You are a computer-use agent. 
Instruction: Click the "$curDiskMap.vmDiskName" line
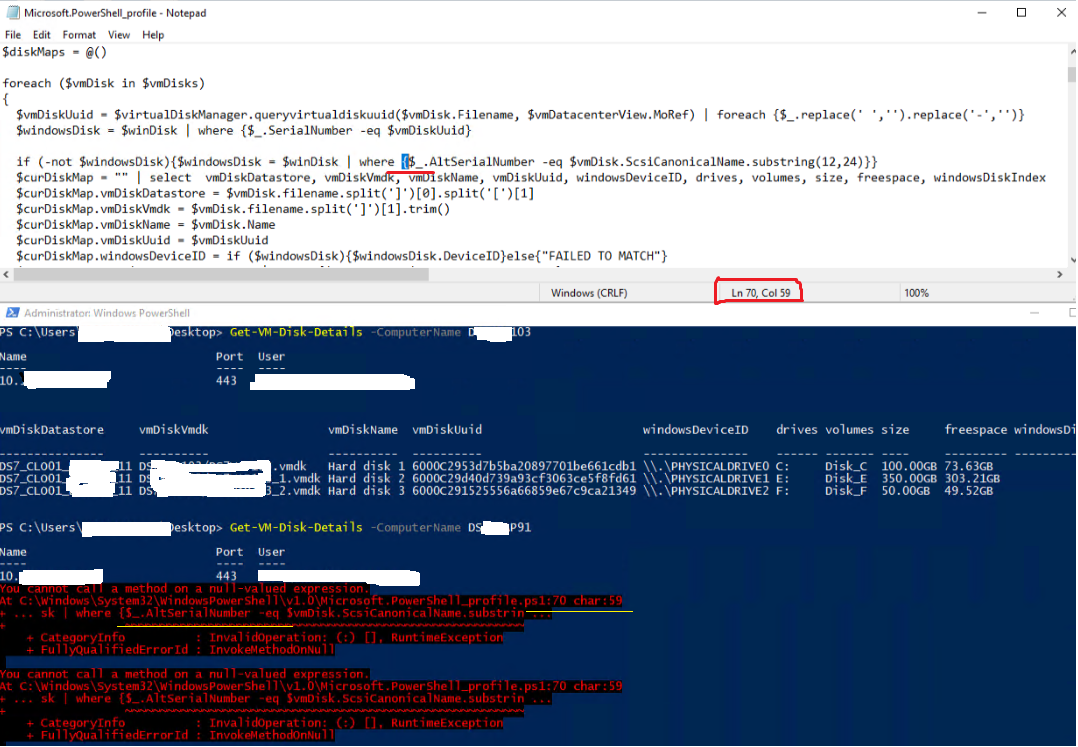pyautogui.click(x=146, y=225)
